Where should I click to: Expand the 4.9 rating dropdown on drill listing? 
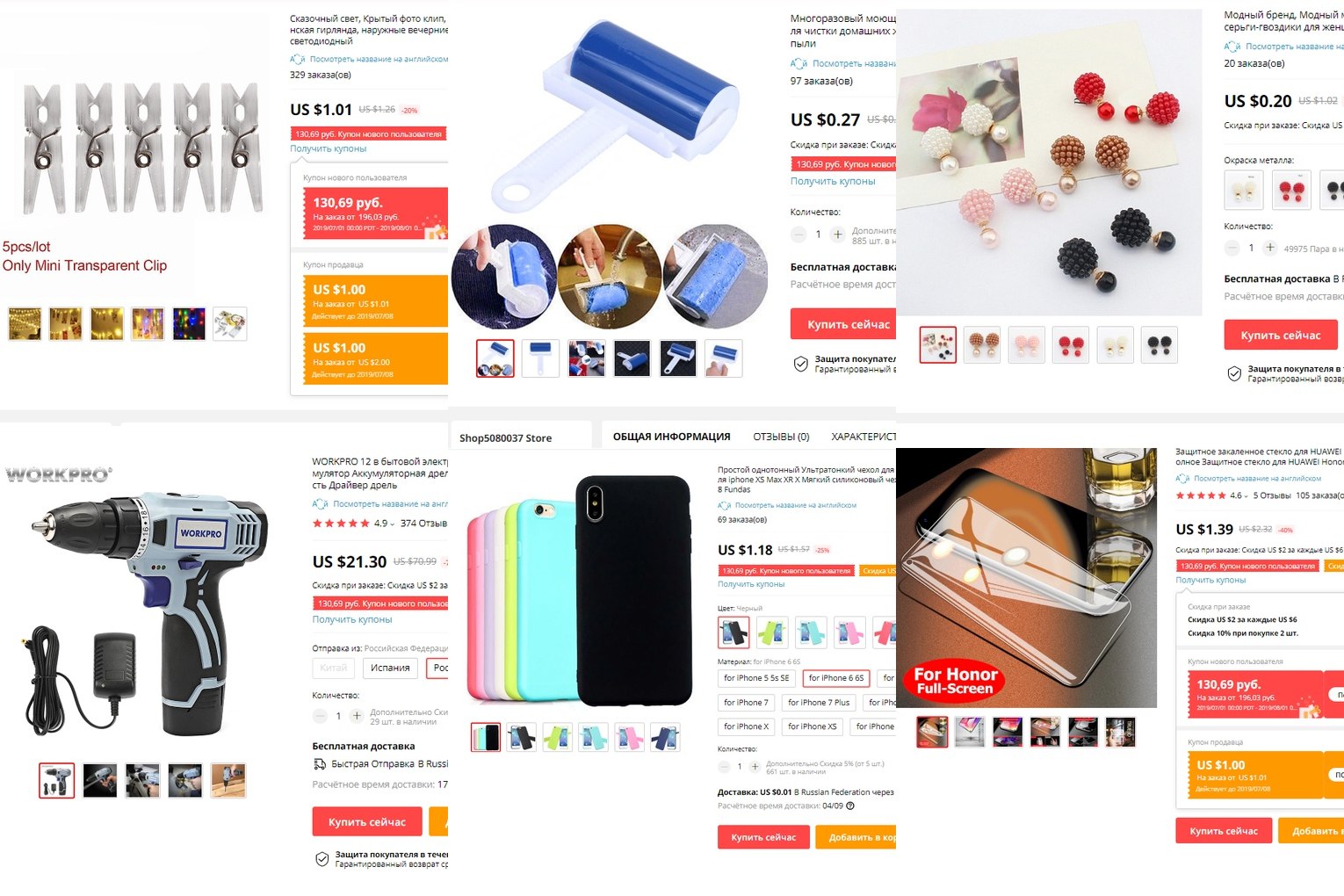[x=393, y=524]
